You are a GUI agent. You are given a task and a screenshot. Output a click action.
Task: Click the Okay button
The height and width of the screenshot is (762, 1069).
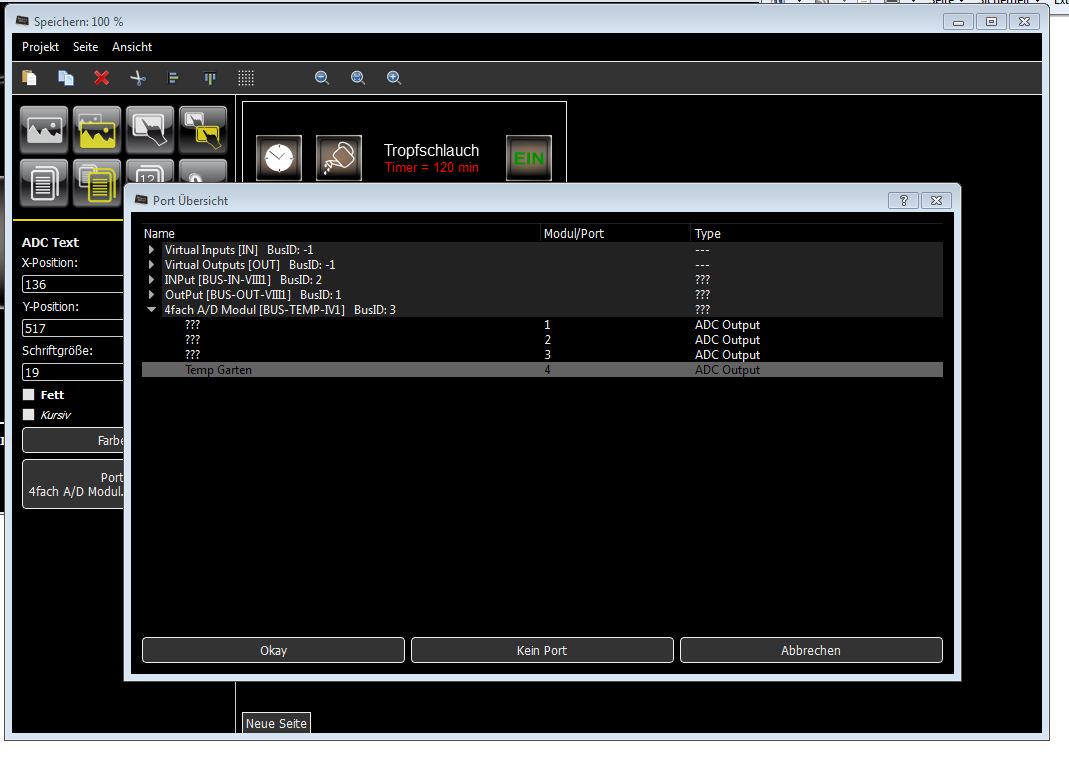(273, 650)
